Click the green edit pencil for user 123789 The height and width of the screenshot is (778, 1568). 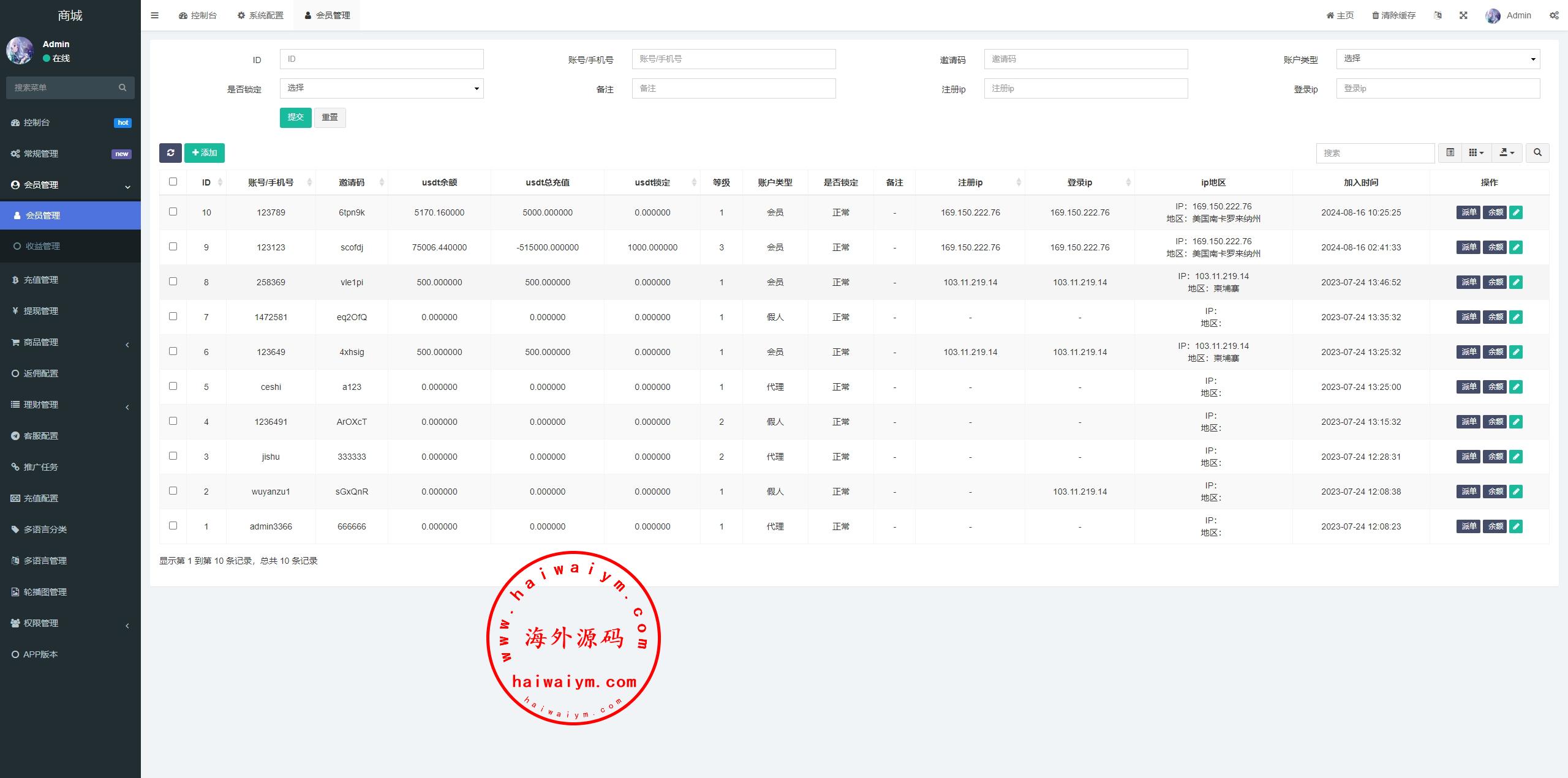tap(1516, 212)
